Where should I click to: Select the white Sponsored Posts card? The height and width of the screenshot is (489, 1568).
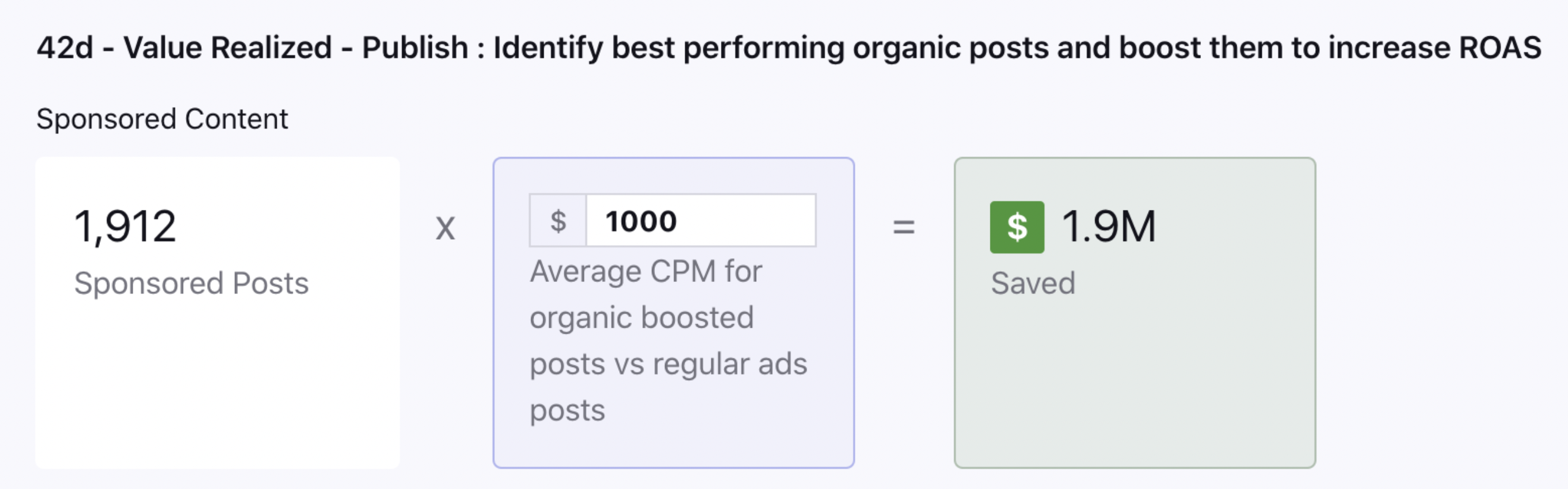pyautogui.click(x=217, y=312)
